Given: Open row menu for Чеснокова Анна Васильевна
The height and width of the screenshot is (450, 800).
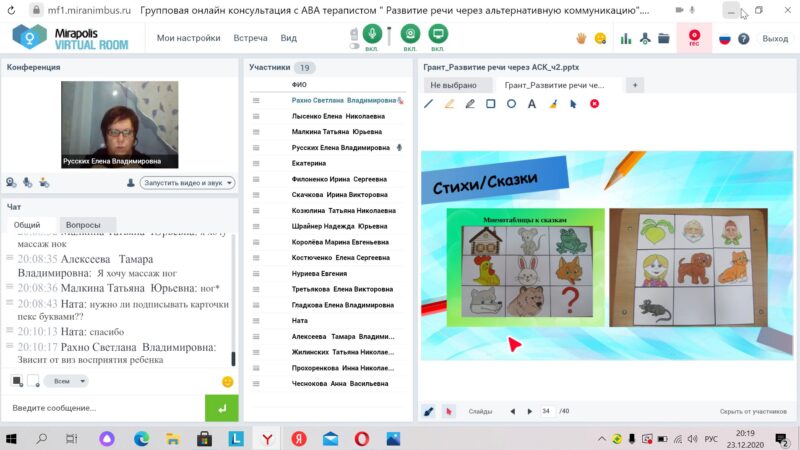Looking at the screenshot, I should pyautogui.click(x=256, y=384).
